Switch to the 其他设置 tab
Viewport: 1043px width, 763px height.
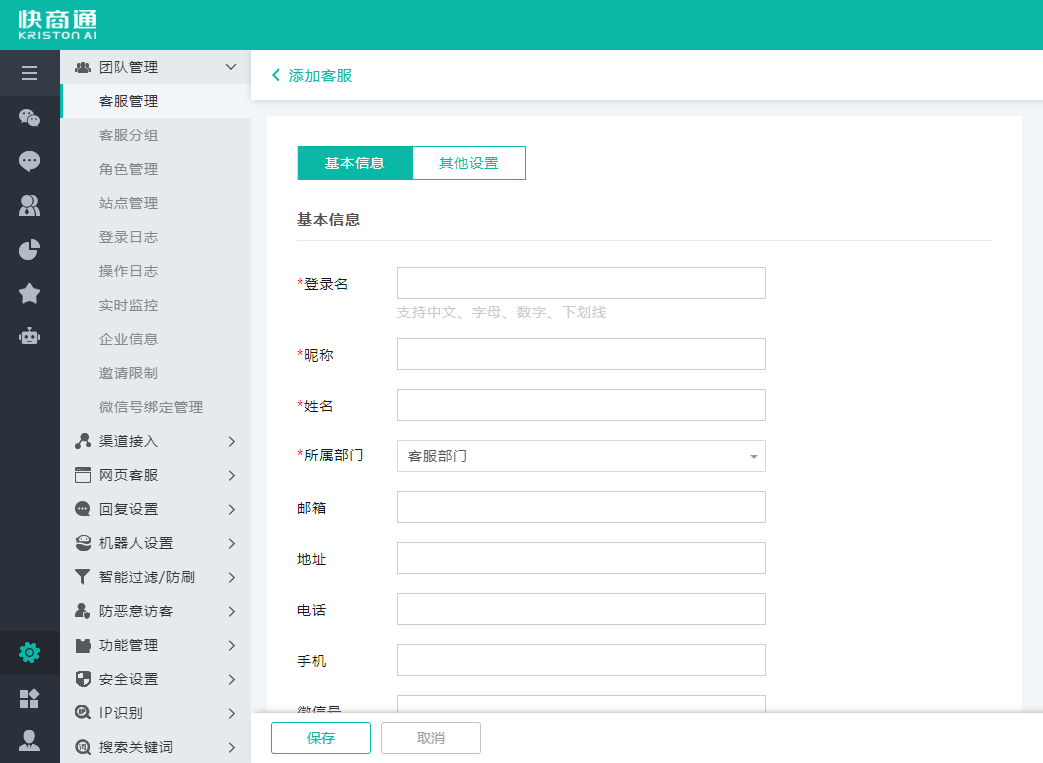coord(468,163)
